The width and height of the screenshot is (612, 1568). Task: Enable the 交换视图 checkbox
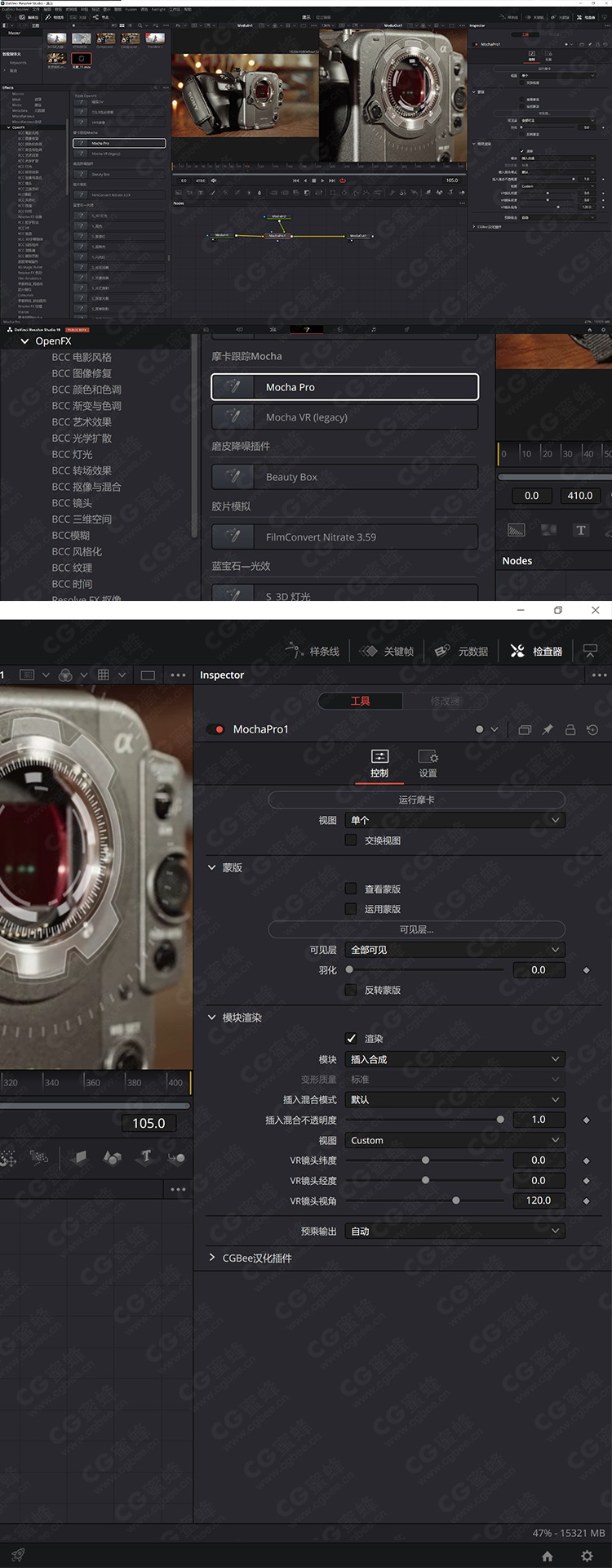[351, 840]
